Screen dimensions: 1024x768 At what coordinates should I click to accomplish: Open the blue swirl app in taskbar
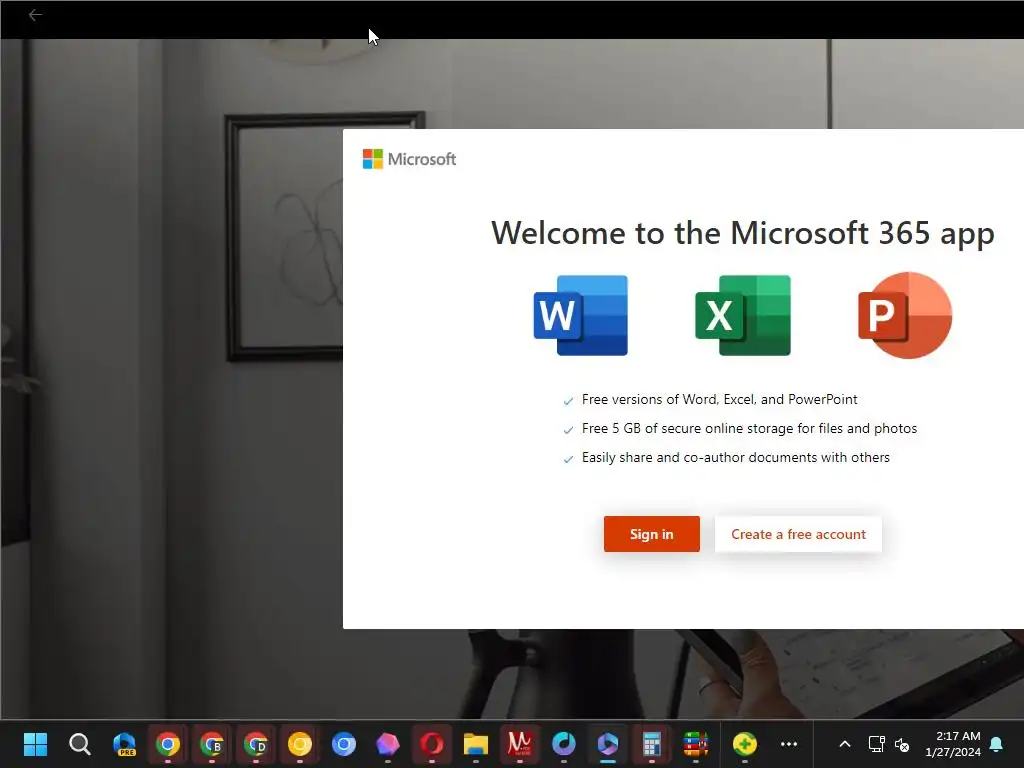(x=564, y=744)
